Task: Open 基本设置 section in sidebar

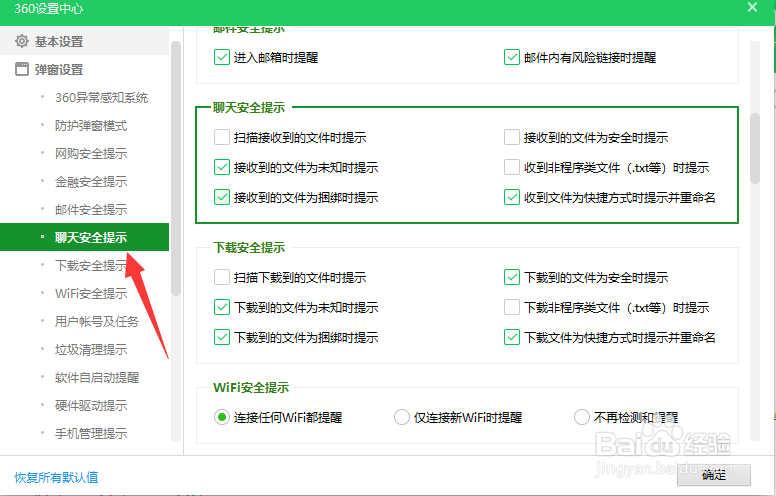Action: [84, 41]
